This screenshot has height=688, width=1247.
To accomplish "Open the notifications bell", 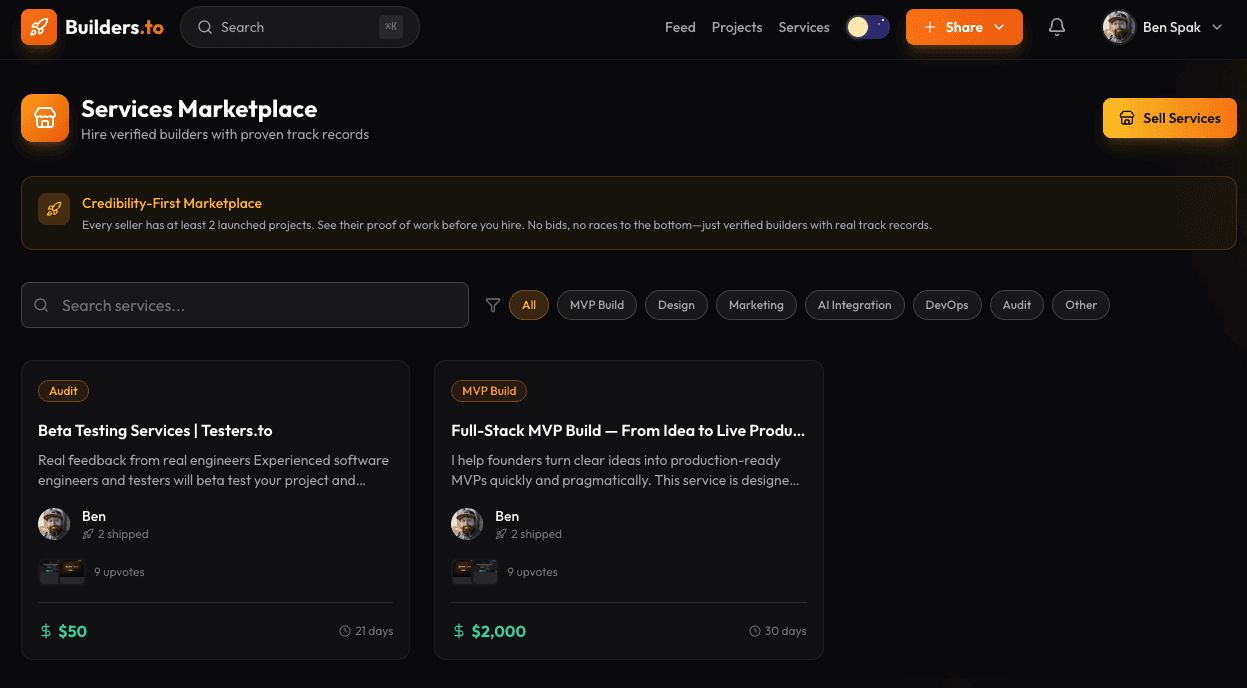I will (1057, 27).
